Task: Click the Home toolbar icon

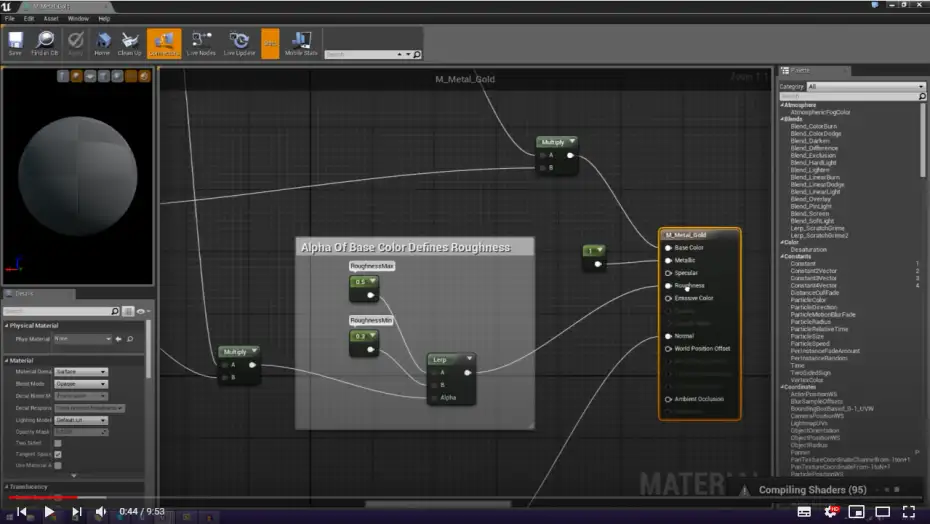Action: point(103,44)
